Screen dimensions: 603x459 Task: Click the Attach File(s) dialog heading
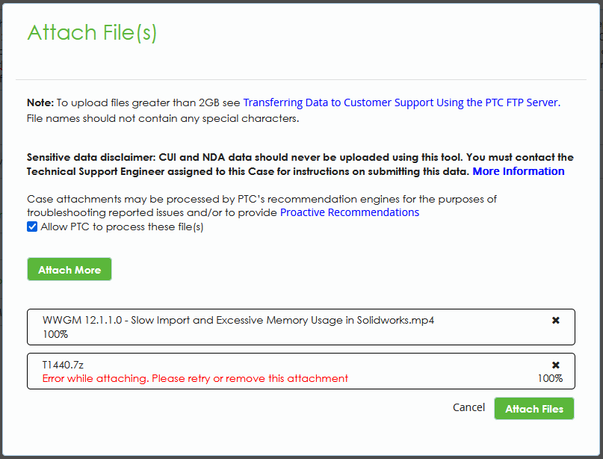click(92, 32)
